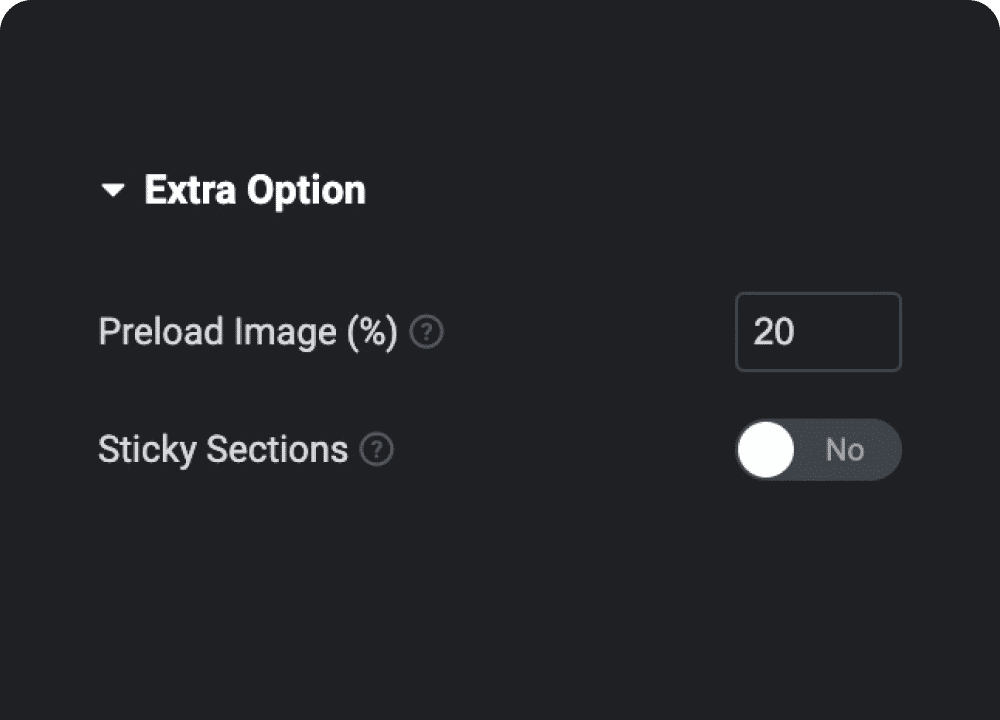
Task: Click the downward triangle icon before Extra Option
Action: click(x=113, y=190)
